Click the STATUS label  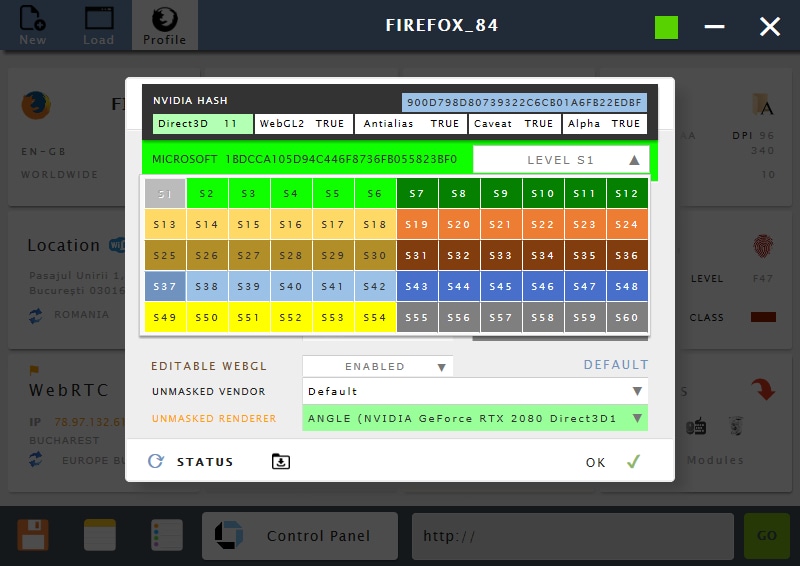(205, 462)
